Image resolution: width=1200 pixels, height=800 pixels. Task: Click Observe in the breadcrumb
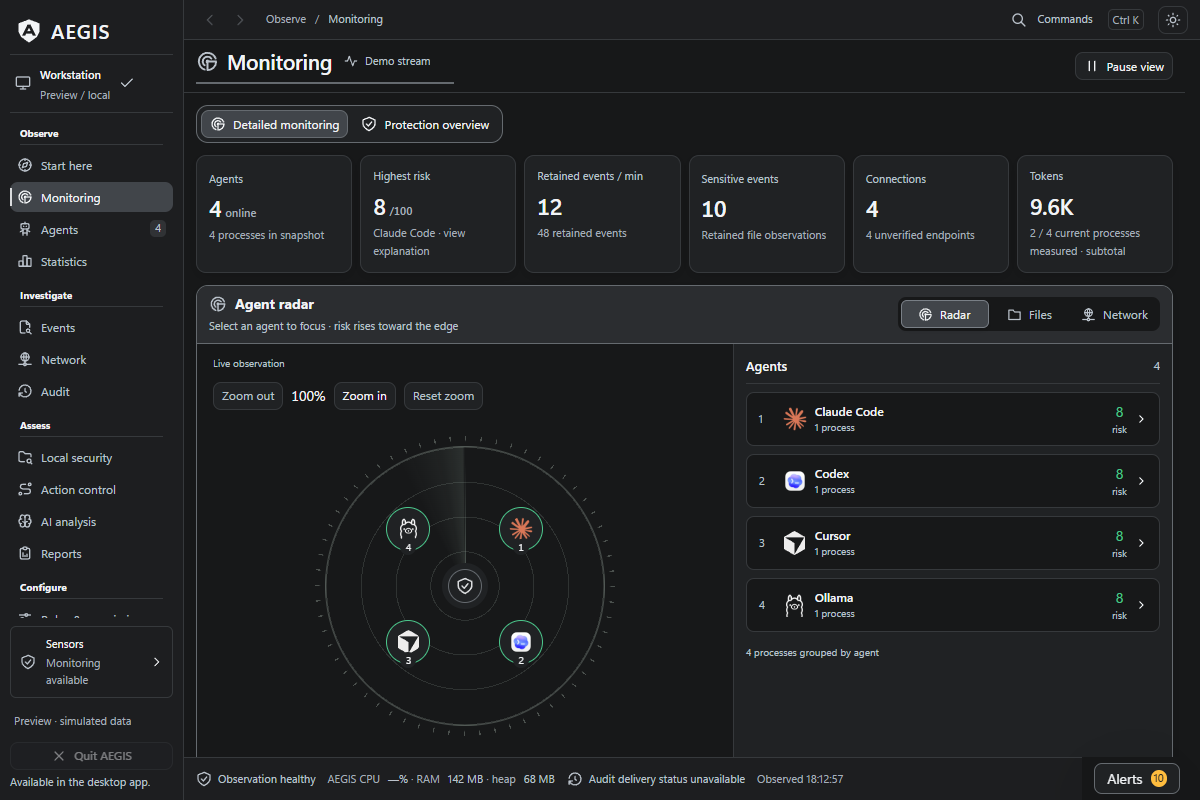click(x=286, y=20)
